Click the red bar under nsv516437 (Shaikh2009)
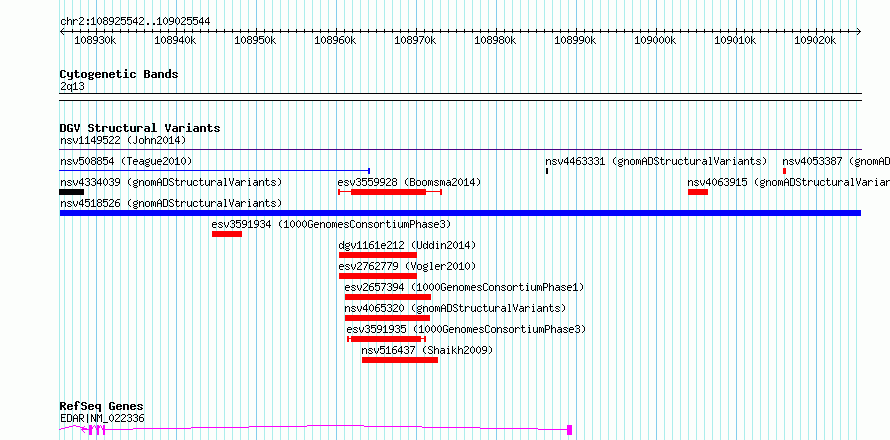Viewport: 890px width, 440px height. tap(400, 360)
